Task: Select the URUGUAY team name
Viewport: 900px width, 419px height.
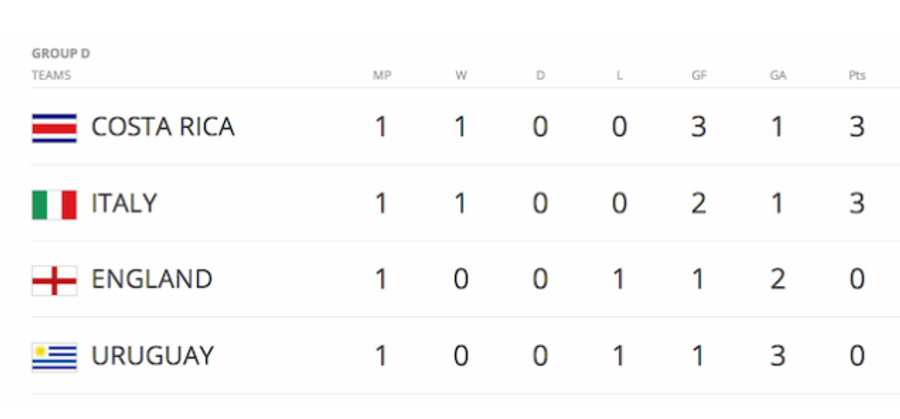Action: 153,356
